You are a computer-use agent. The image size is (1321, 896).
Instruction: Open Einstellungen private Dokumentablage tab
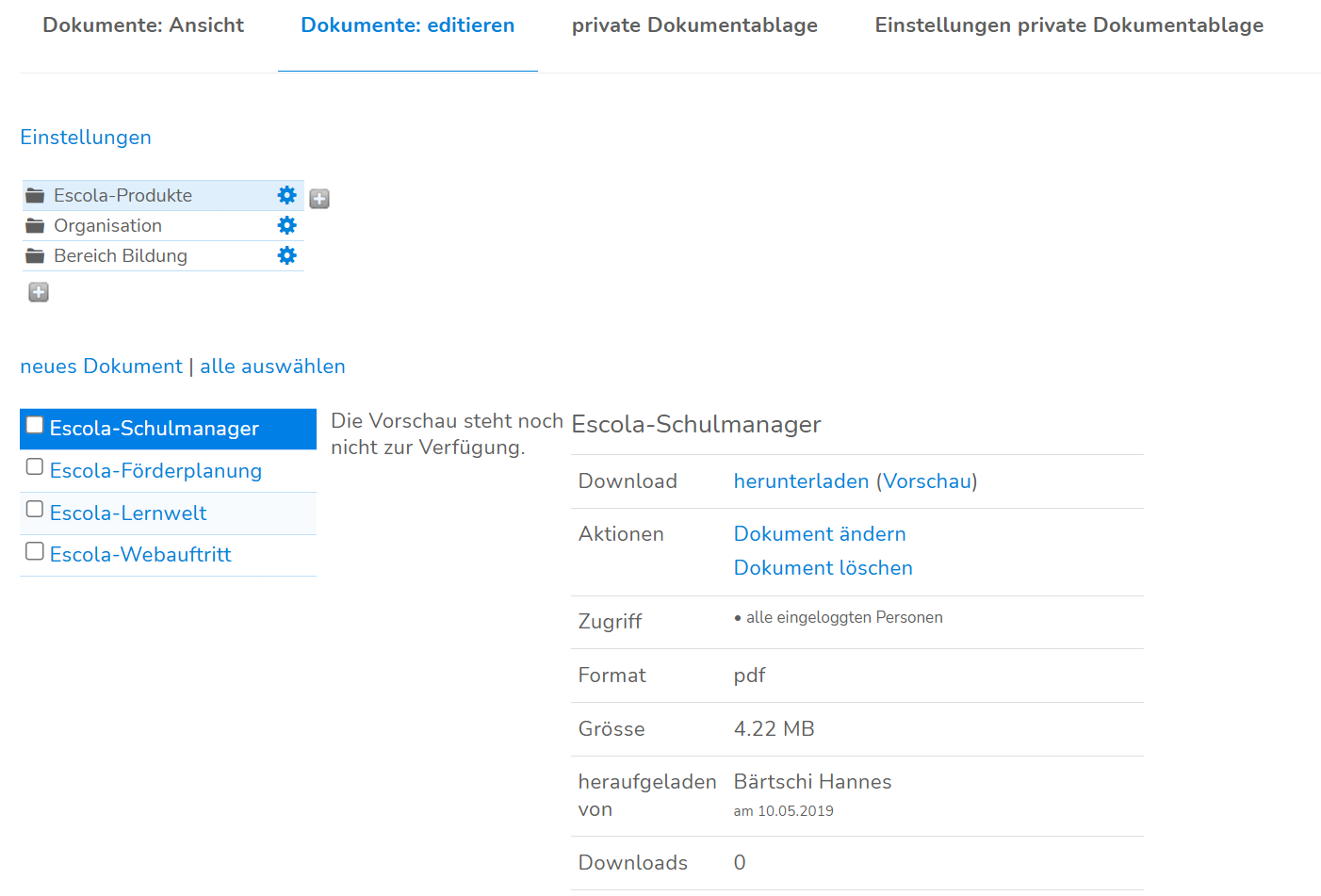click(x=1069, y=25)
